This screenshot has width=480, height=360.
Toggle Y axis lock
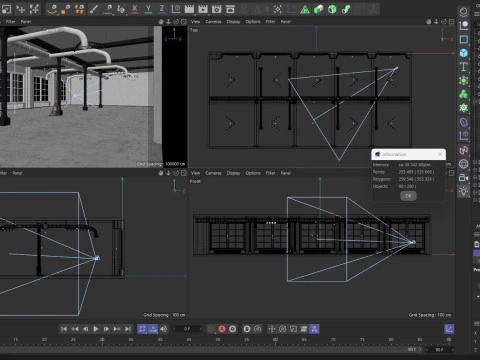click(x=148, y=9)
